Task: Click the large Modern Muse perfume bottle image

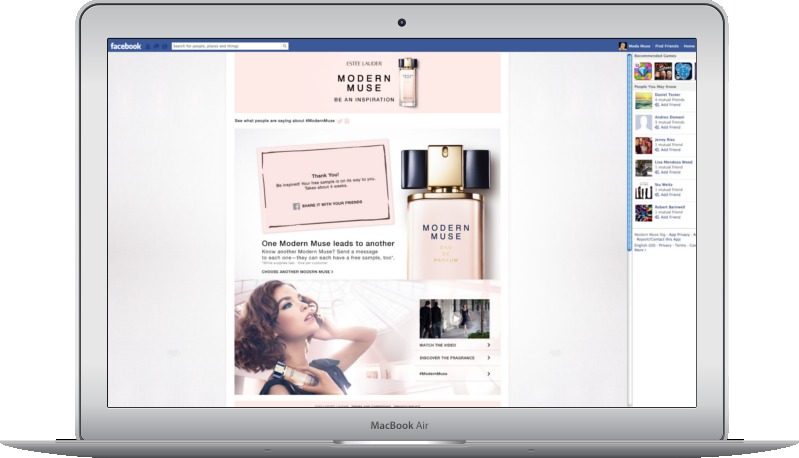Action: (x=445, y=211)
